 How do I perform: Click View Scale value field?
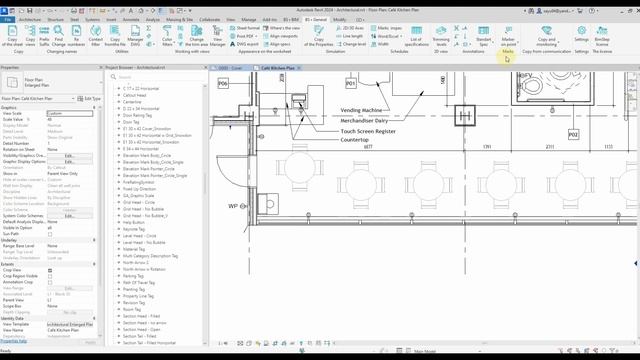coord(70,113)
